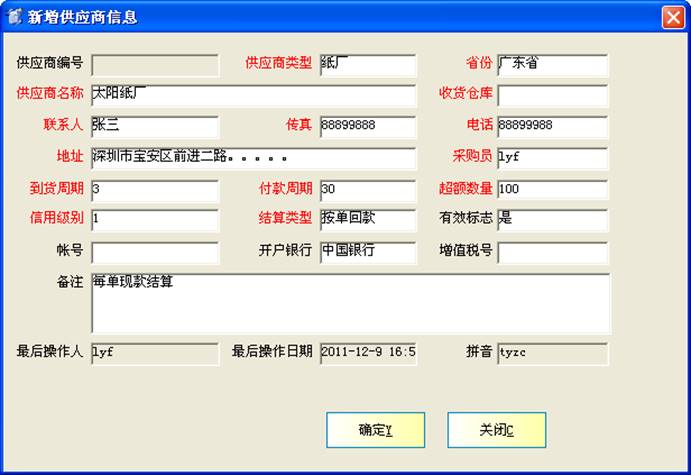Click the 确定Y confirm button

click(x=375, y=430)
